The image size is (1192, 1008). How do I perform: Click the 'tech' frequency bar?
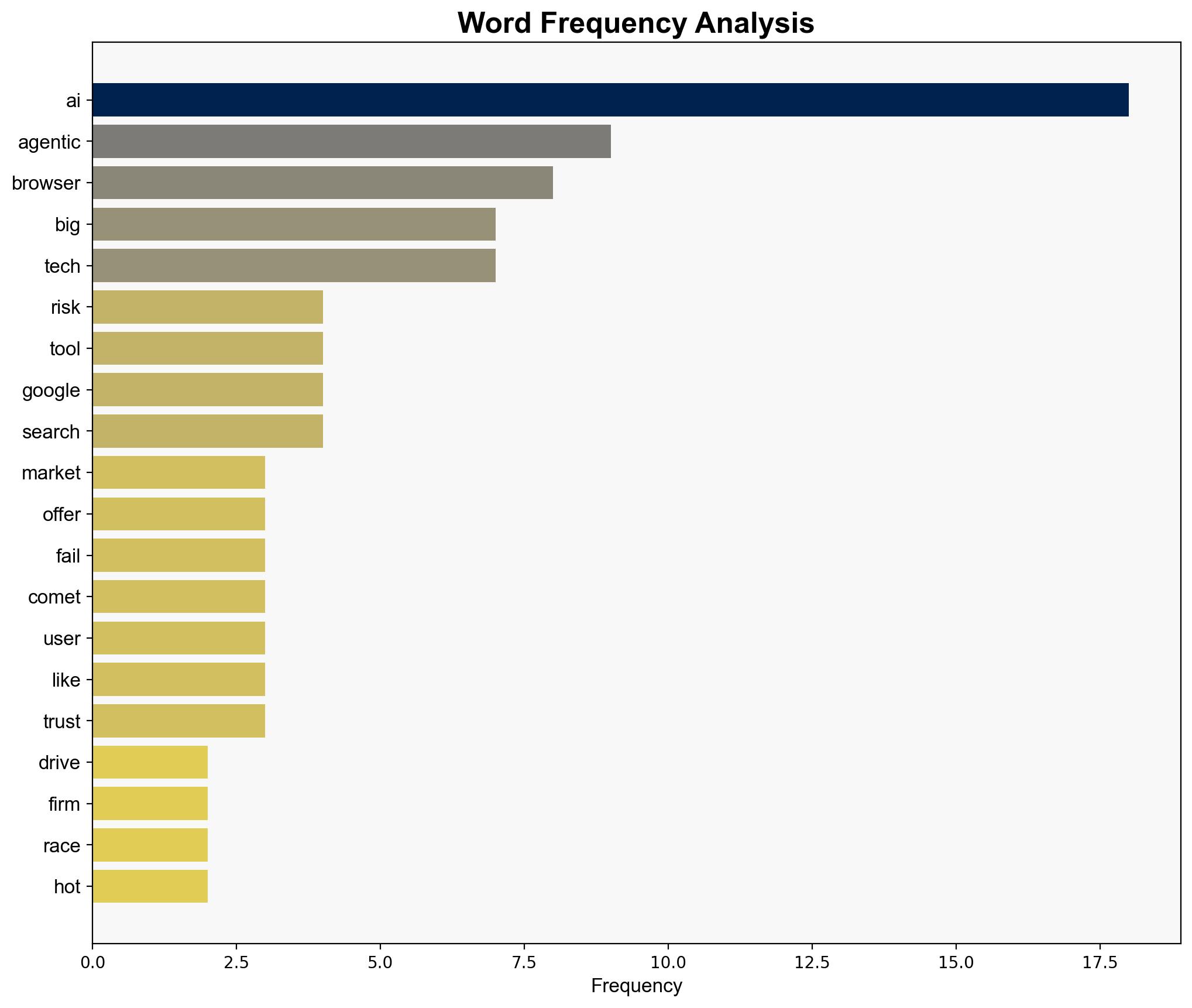tap(294, 266)
